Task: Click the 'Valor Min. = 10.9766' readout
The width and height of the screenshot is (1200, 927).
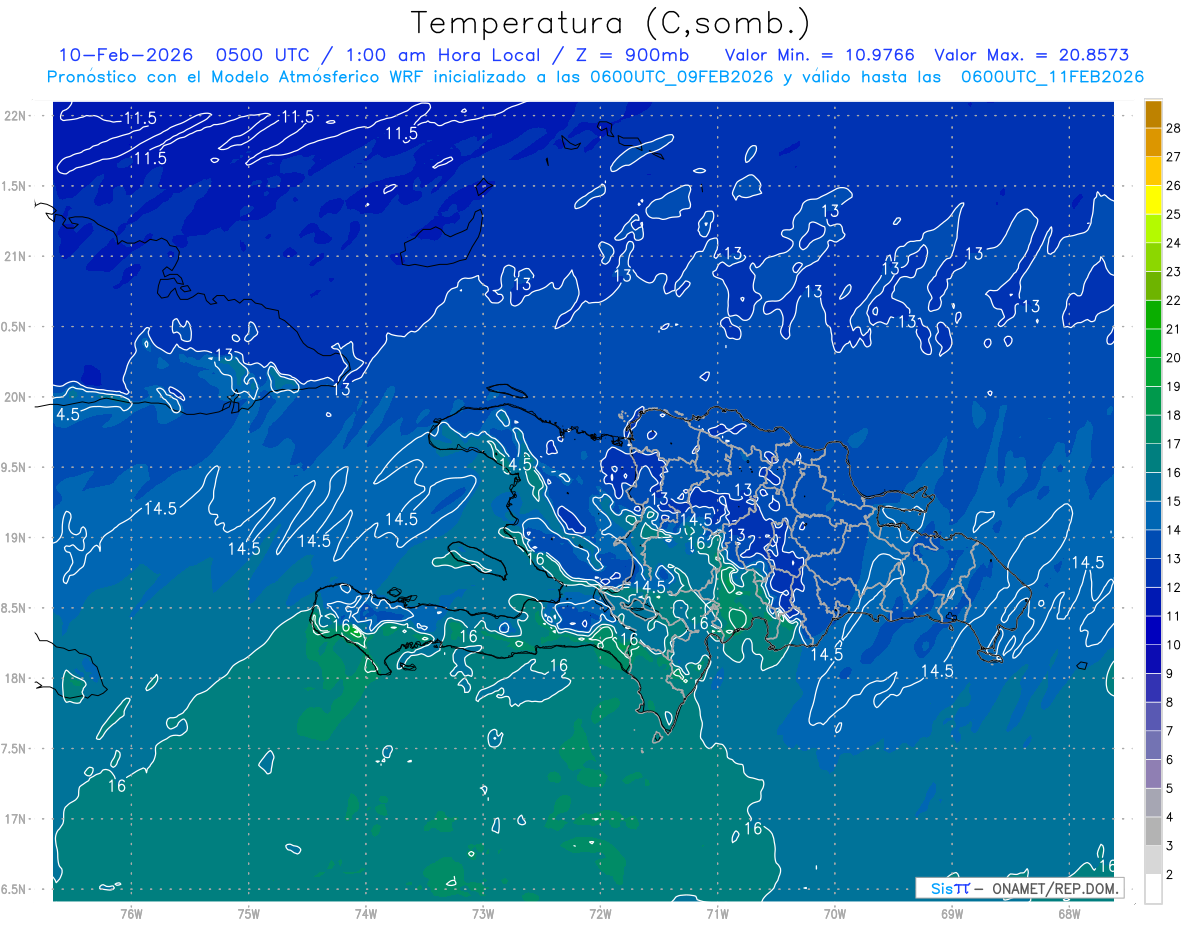Action: click(x=819, y=55)
